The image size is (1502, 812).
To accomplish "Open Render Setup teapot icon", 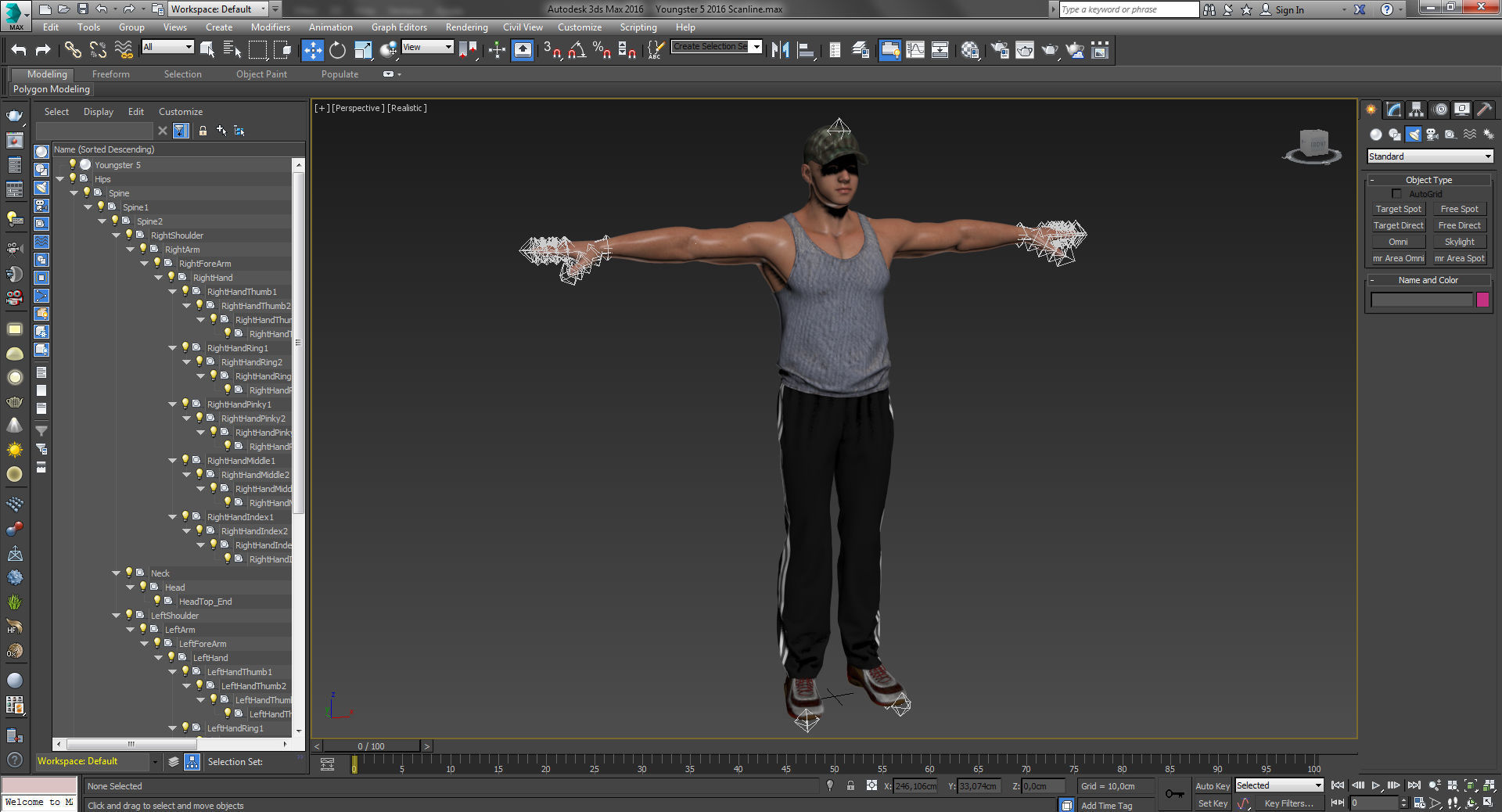I will click(1000, 50).
